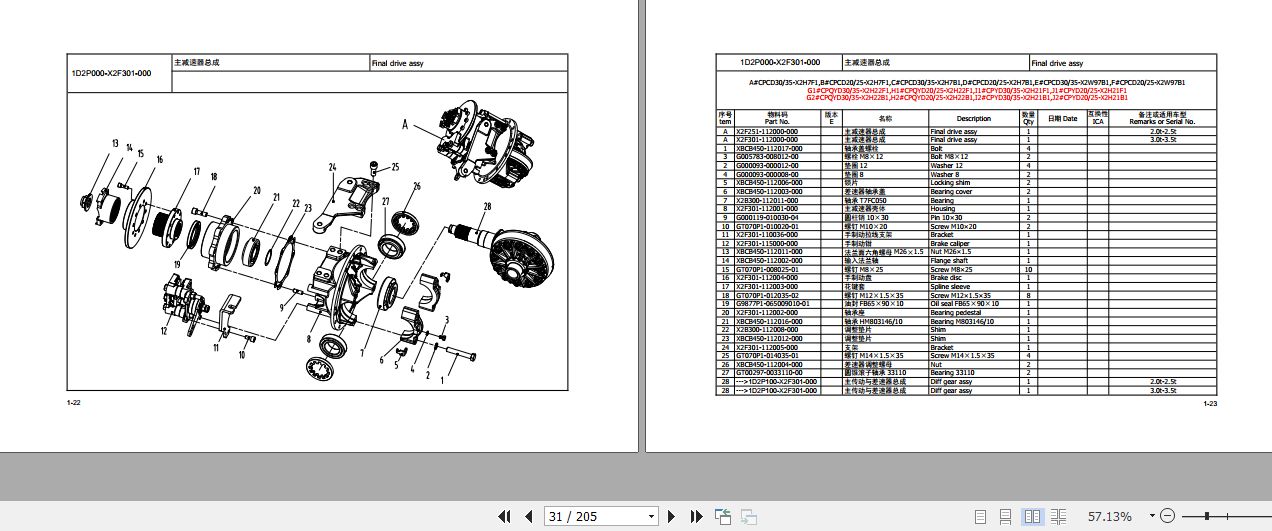Jump to the last page

tap(697, 516)
